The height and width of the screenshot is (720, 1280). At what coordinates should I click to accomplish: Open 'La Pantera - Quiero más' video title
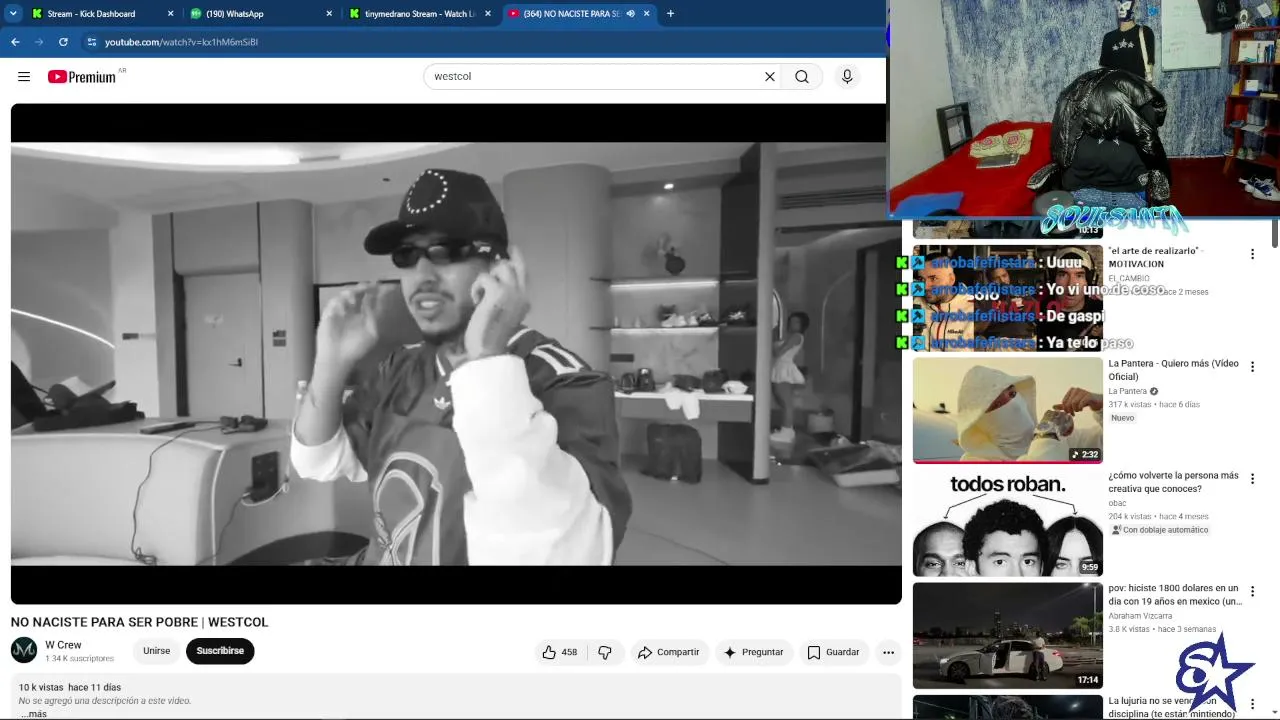(x=1173, y=370)
